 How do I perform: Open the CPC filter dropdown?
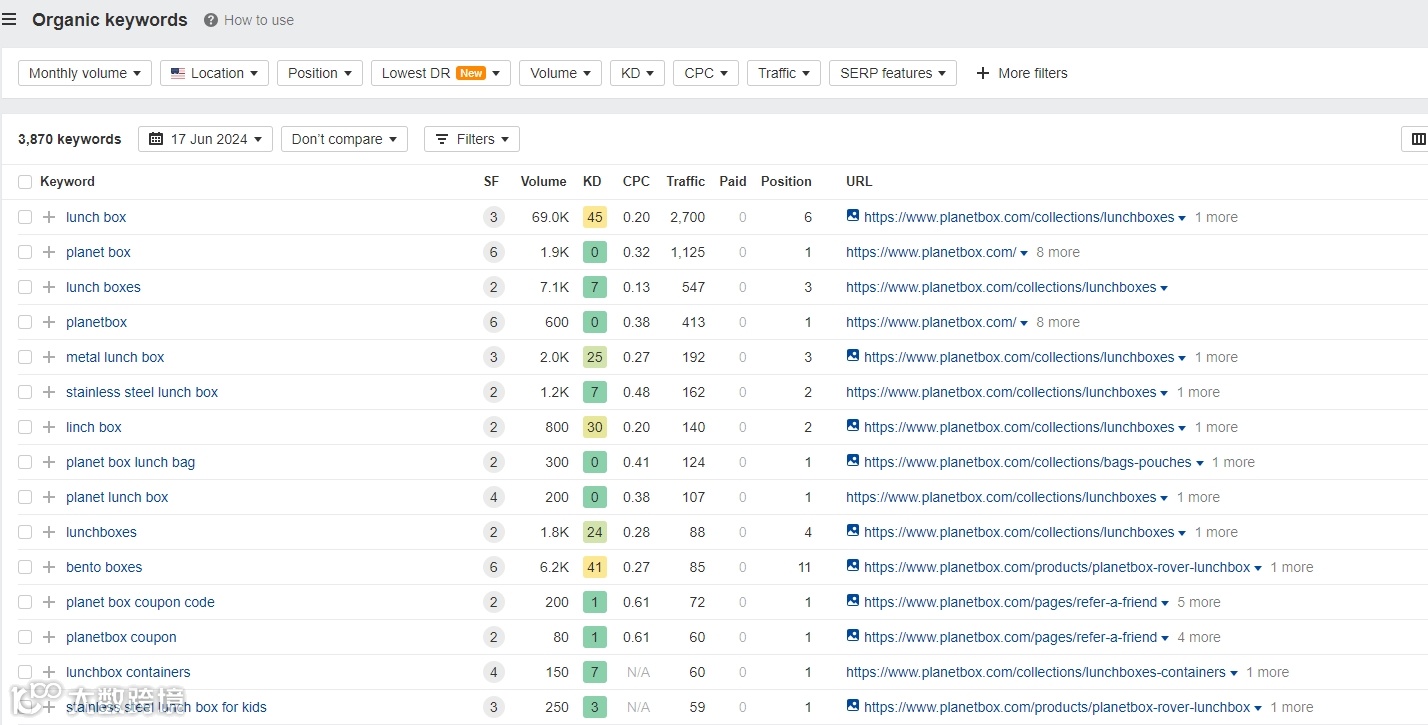pyautogui.click(x=706, y=73)
